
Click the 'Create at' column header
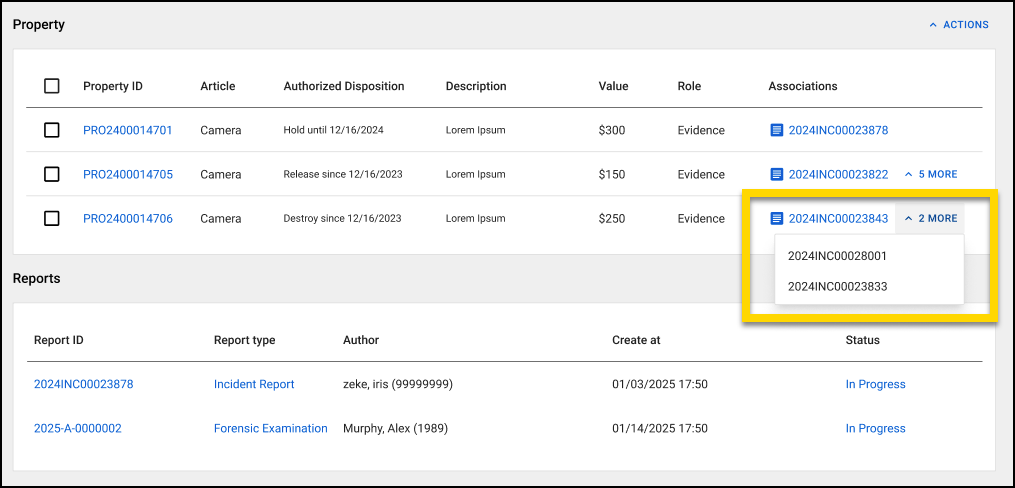coord(636,340)
